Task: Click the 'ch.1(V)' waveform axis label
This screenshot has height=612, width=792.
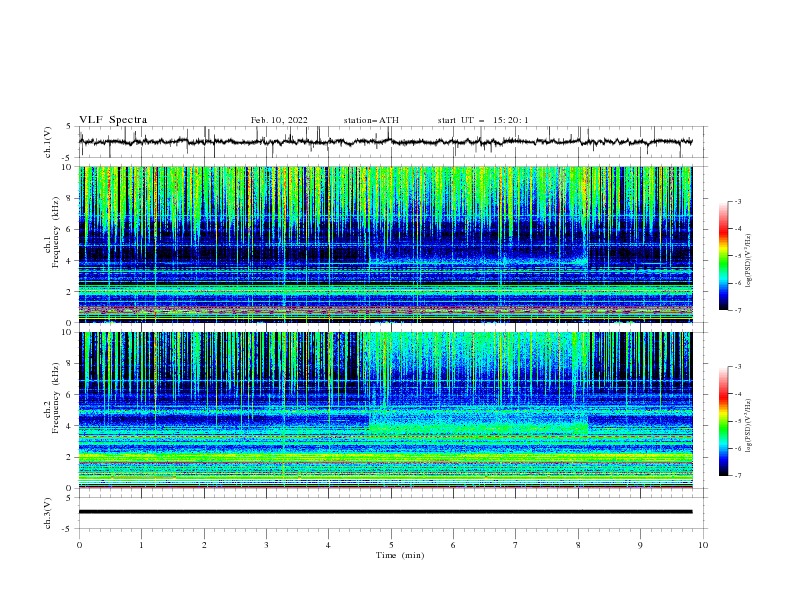Action: (48, 142)
